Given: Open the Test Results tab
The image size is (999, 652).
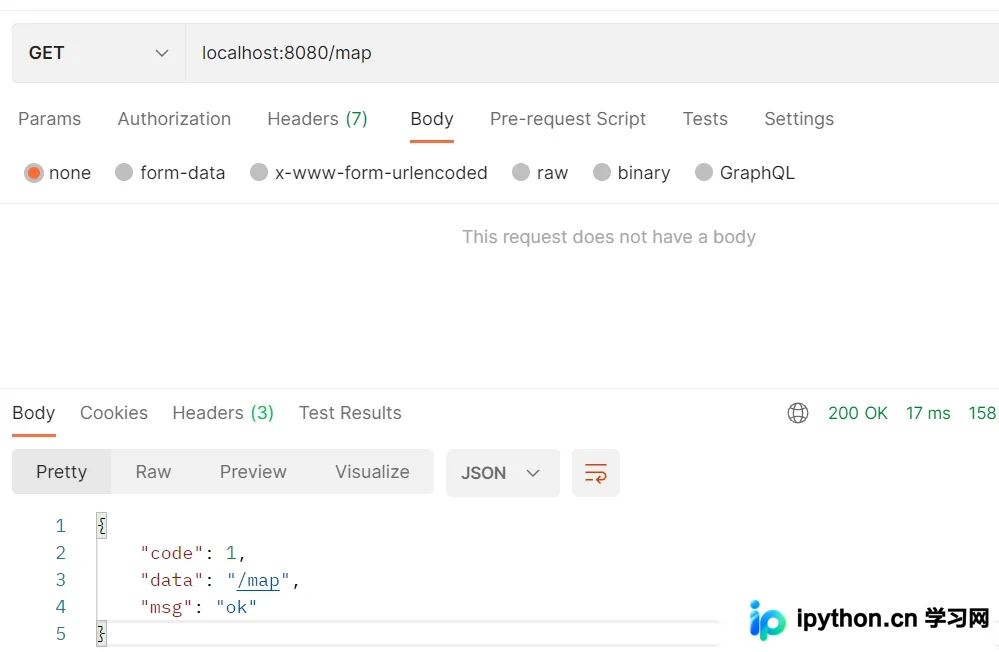Looking at the screenshot, I should 350,413.
